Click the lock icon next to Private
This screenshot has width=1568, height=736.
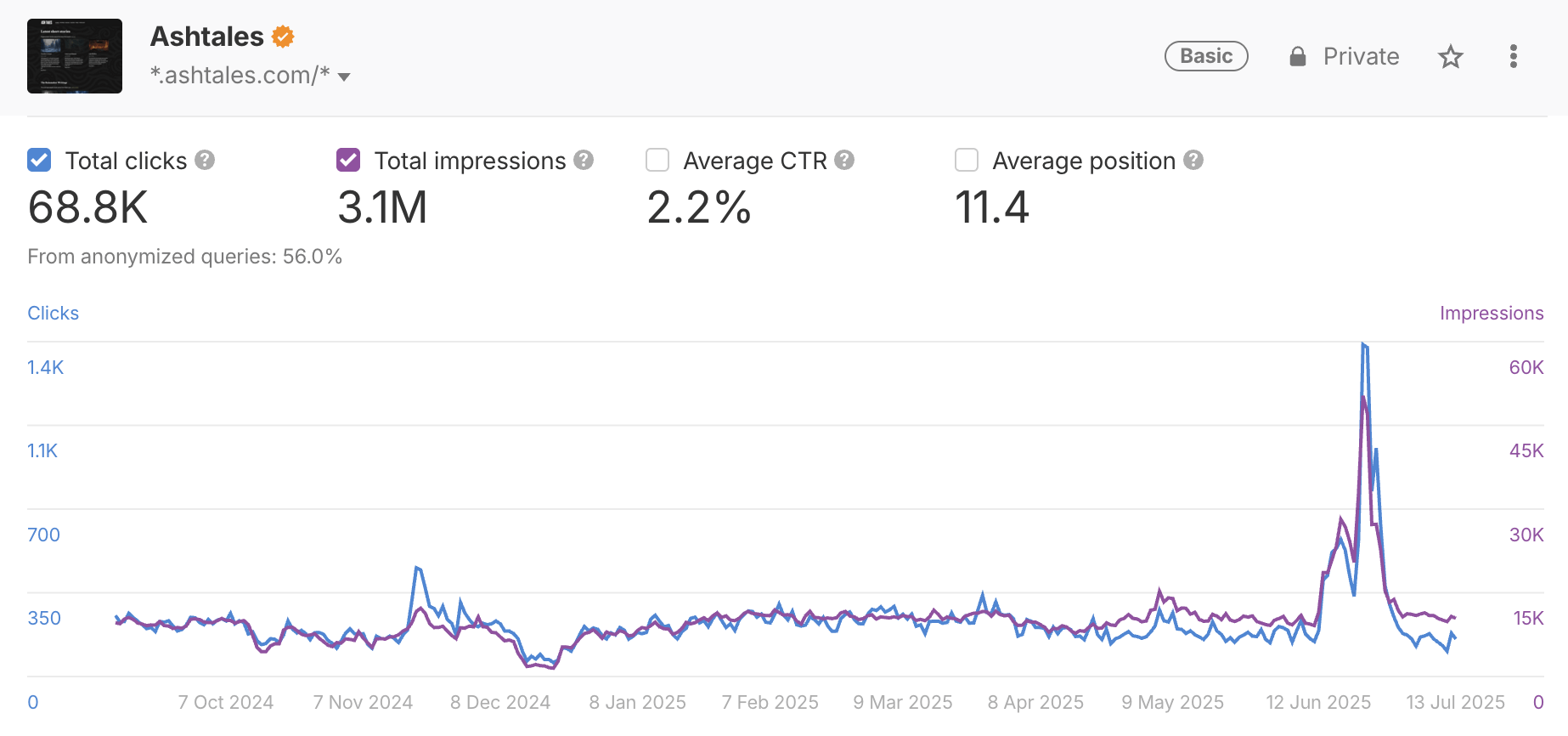coord(1297,57)
